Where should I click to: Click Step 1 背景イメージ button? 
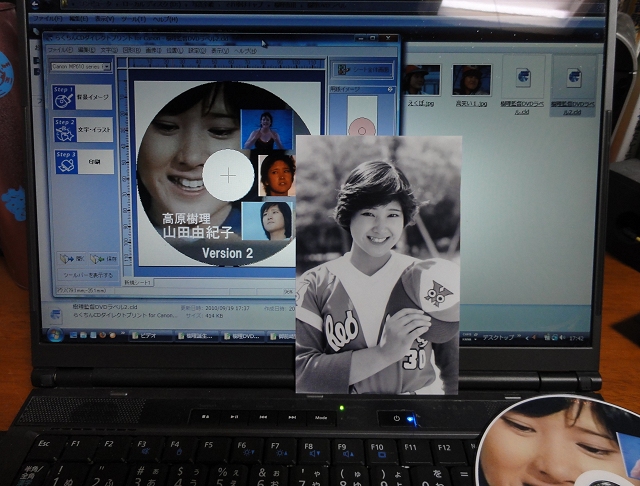82,97
